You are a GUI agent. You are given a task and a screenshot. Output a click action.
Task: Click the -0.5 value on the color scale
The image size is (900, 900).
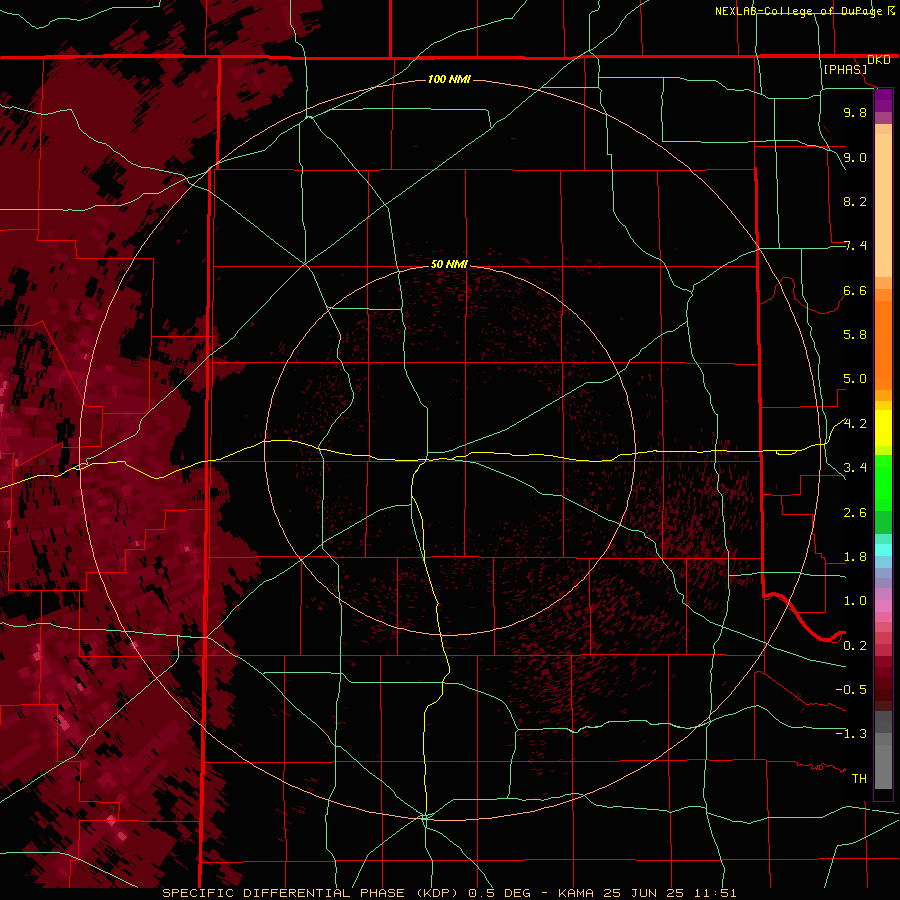pos(851,690)
